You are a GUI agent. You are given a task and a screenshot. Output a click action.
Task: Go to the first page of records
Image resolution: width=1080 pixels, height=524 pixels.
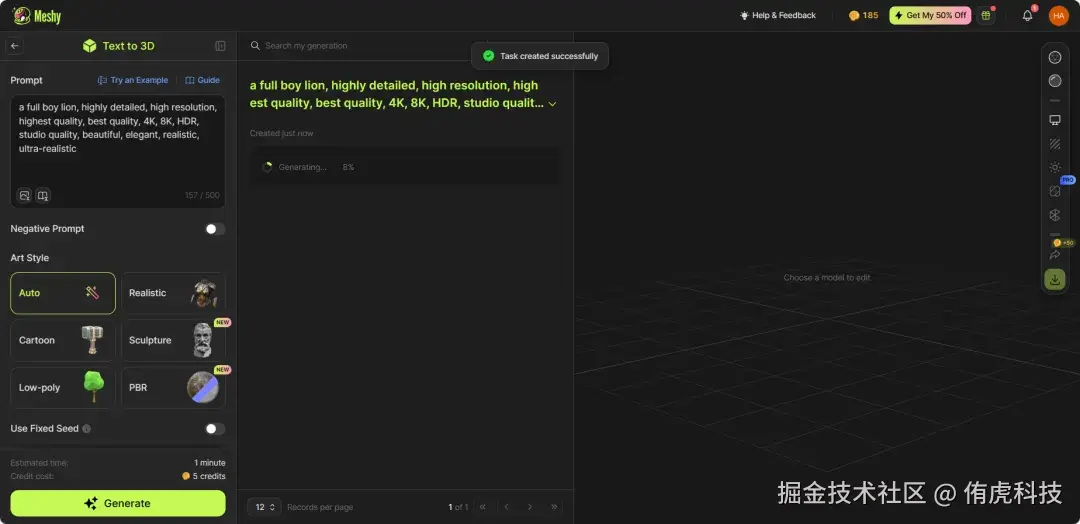pos(483,507)
